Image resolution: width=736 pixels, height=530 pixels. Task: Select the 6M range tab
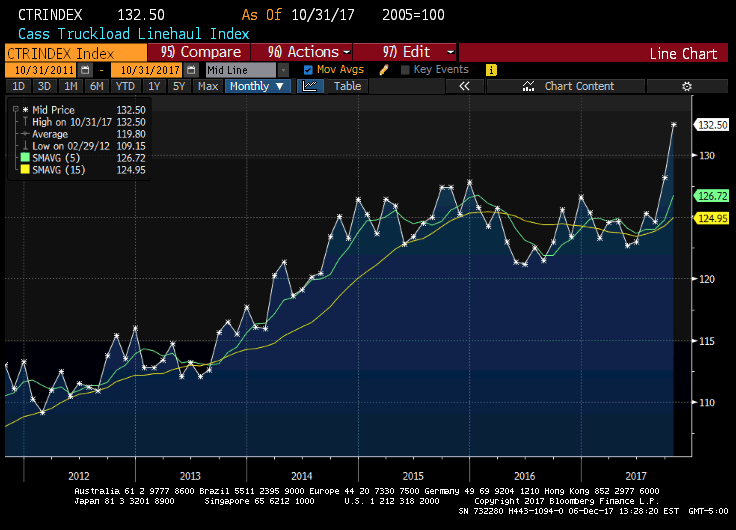click(x=97, y=86)
